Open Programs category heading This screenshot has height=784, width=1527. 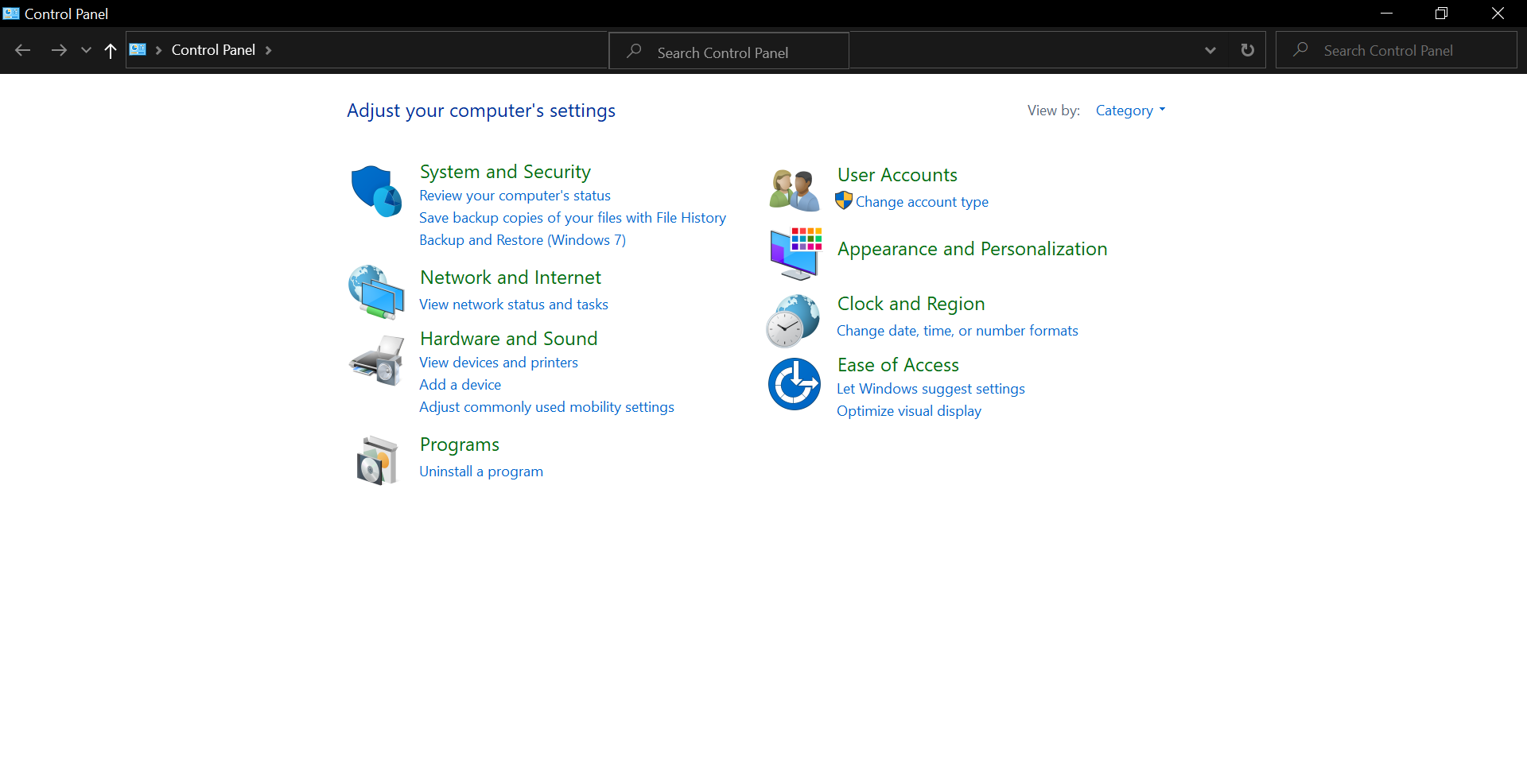pyautogui.click(x=460, y=444)
